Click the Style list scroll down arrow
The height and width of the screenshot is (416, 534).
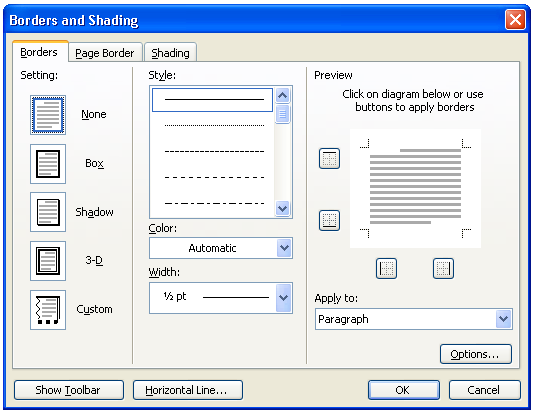[x=282, y=208]
